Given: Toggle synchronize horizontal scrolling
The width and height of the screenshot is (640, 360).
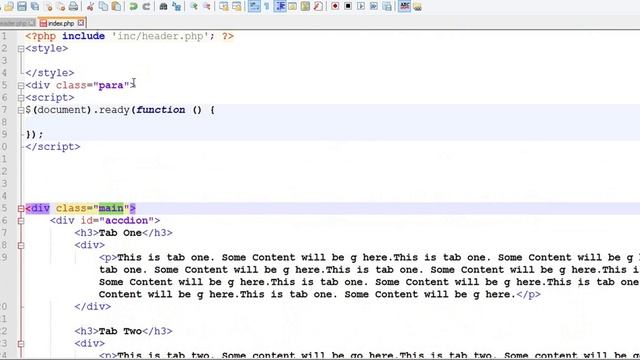Looking at the screenshot, I should (x=237, y=7).
